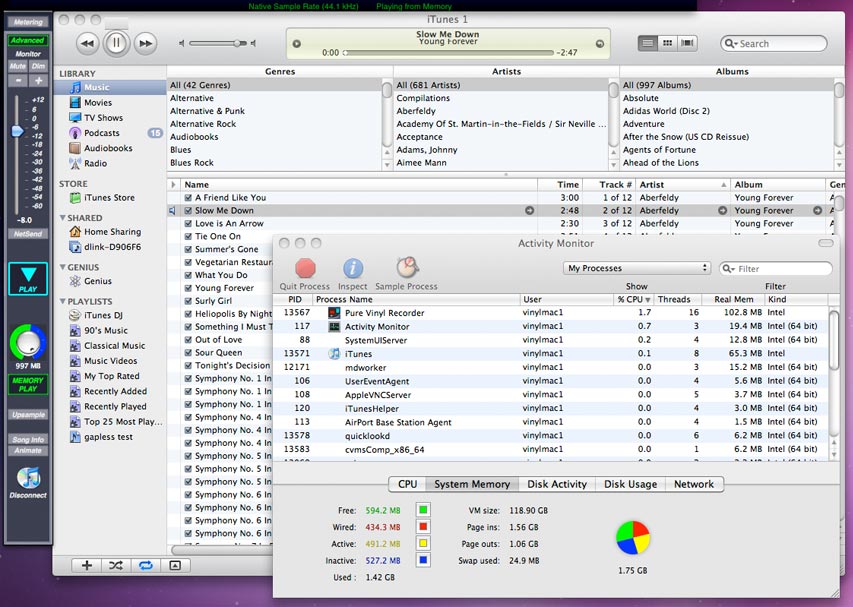Switch iTunes to grid view
Viewport: 853px width, 607px height.
667,44
